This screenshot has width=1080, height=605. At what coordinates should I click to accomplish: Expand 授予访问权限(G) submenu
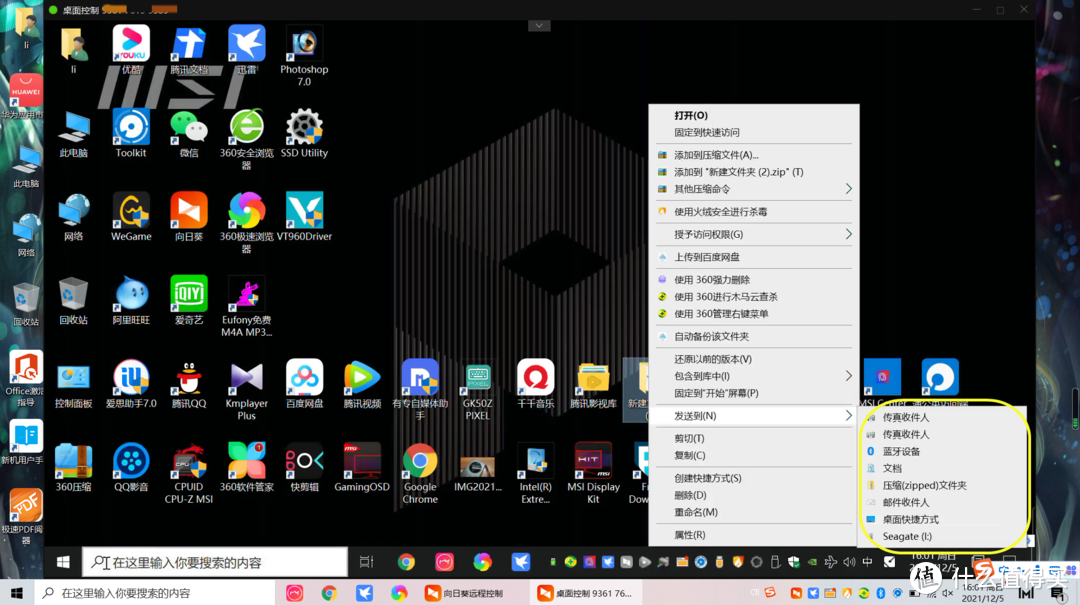(x=754, y=234)
